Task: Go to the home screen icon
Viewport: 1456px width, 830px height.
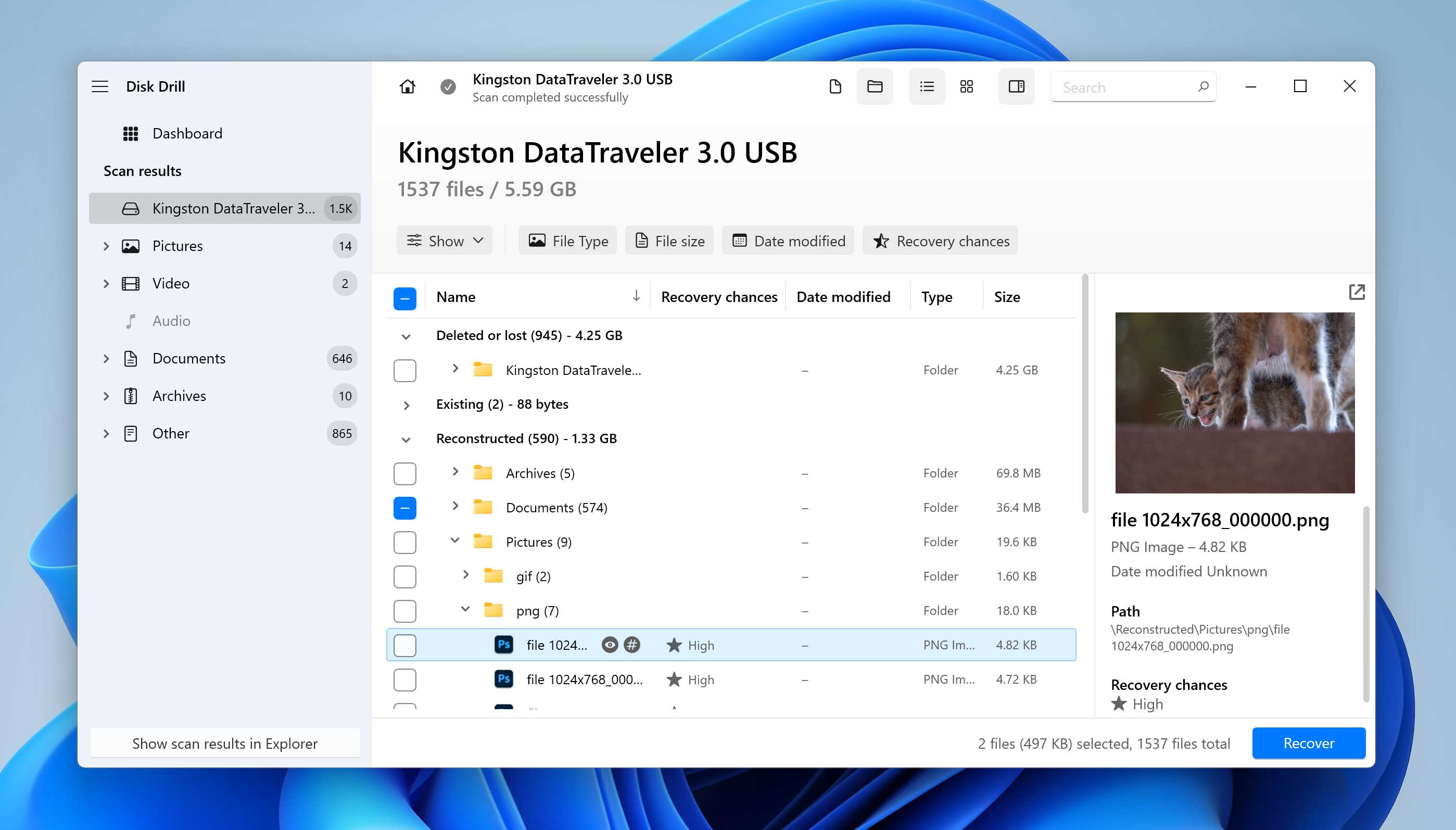Action: click(408, 86)
